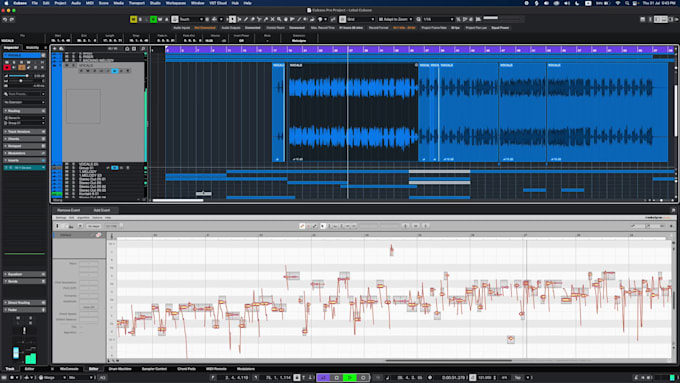The image size is (680, 383).
Task: Switch to the Sampler Control tab
Action: 154,369
